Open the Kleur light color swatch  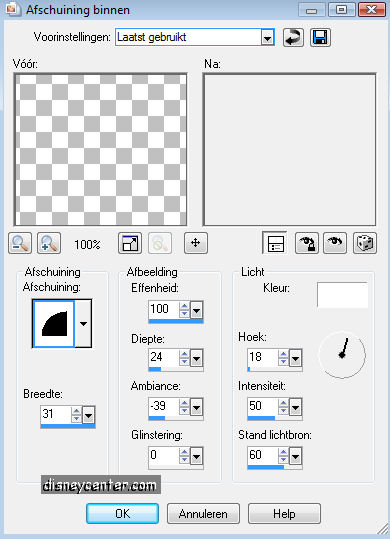[342, 295]
